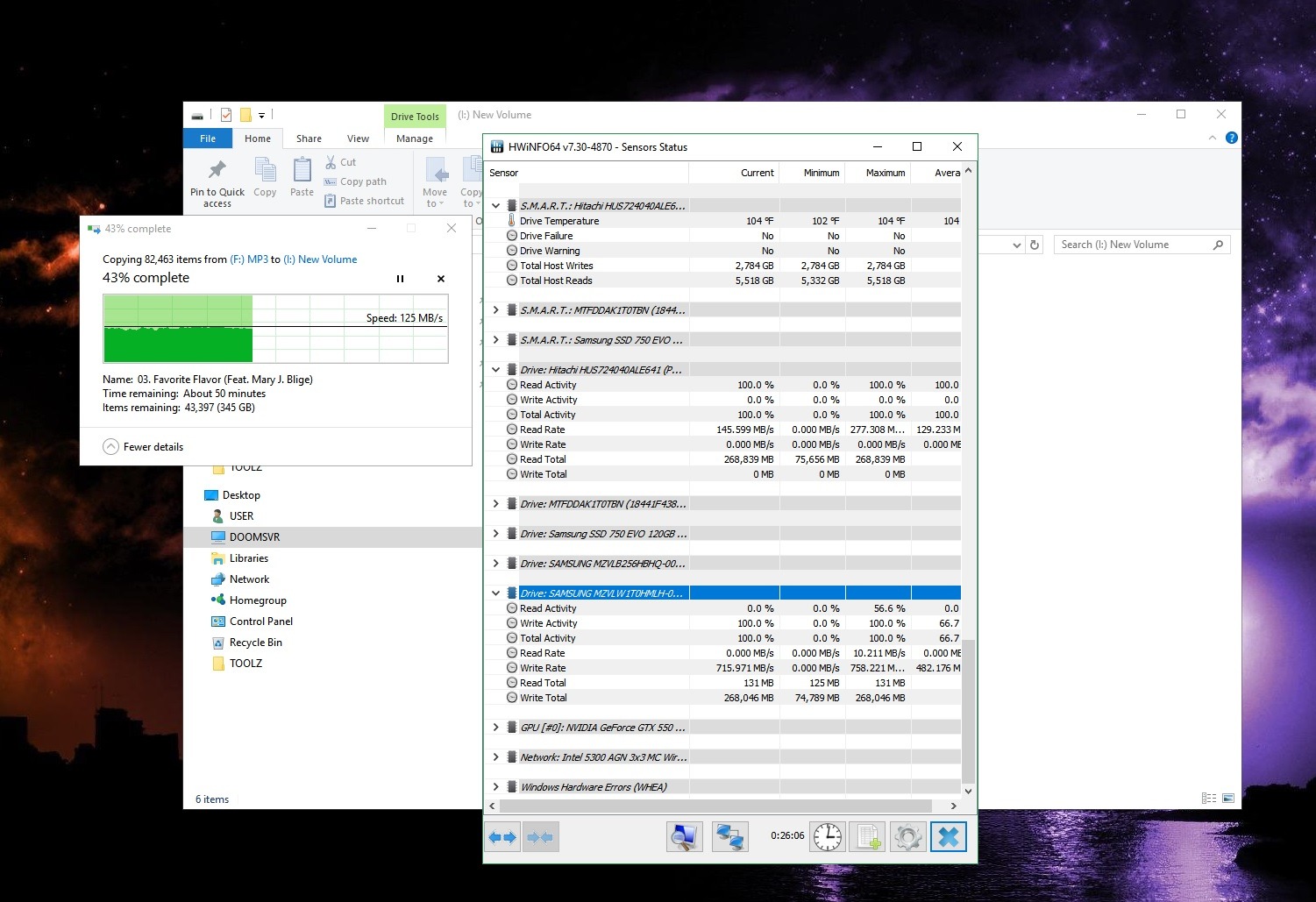Viewport: 1316px width, 902px height.
Task: Expand S.M.A.R.T. MTFDDAK1T0TBN section
Action: tap(495, 310)
